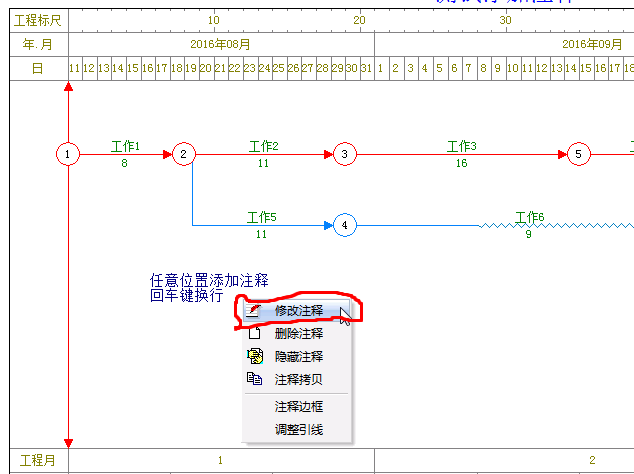Click the 工作2 task label
Image resolution: width=634 pixels, height=474 pixels.
pyautogui.click(x=263, y=146)
